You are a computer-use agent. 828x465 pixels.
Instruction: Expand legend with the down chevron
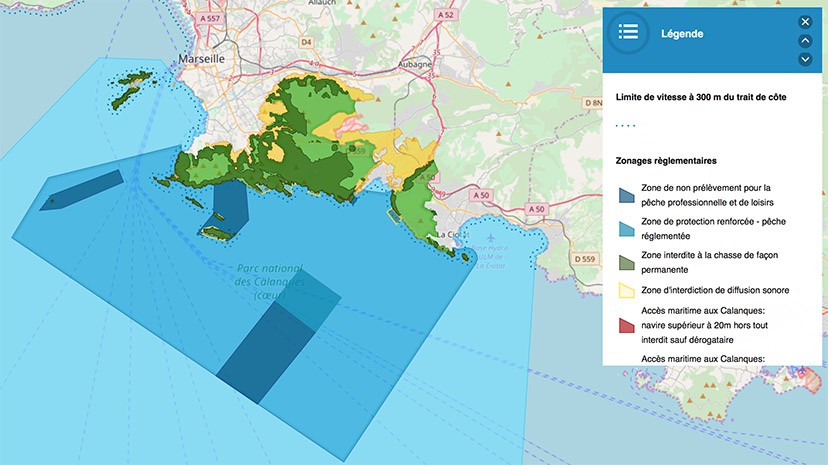click(805, 59)
